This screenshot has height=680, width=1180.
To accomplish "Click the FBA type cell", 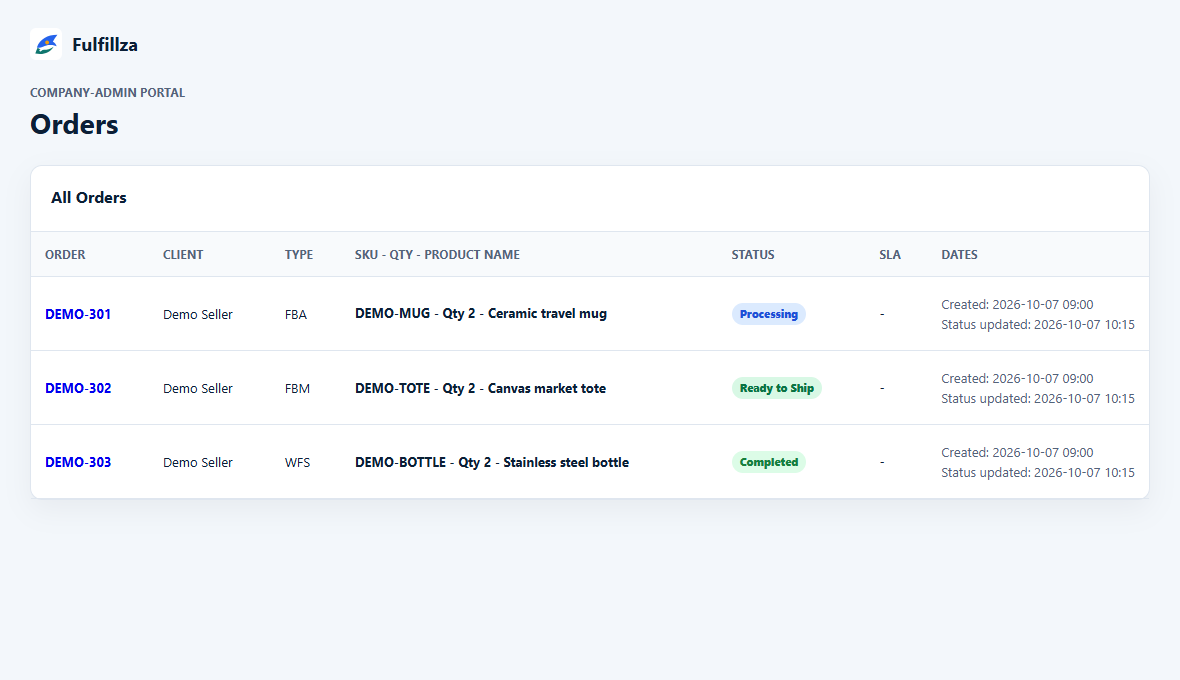I will click(x=296, y=314).
